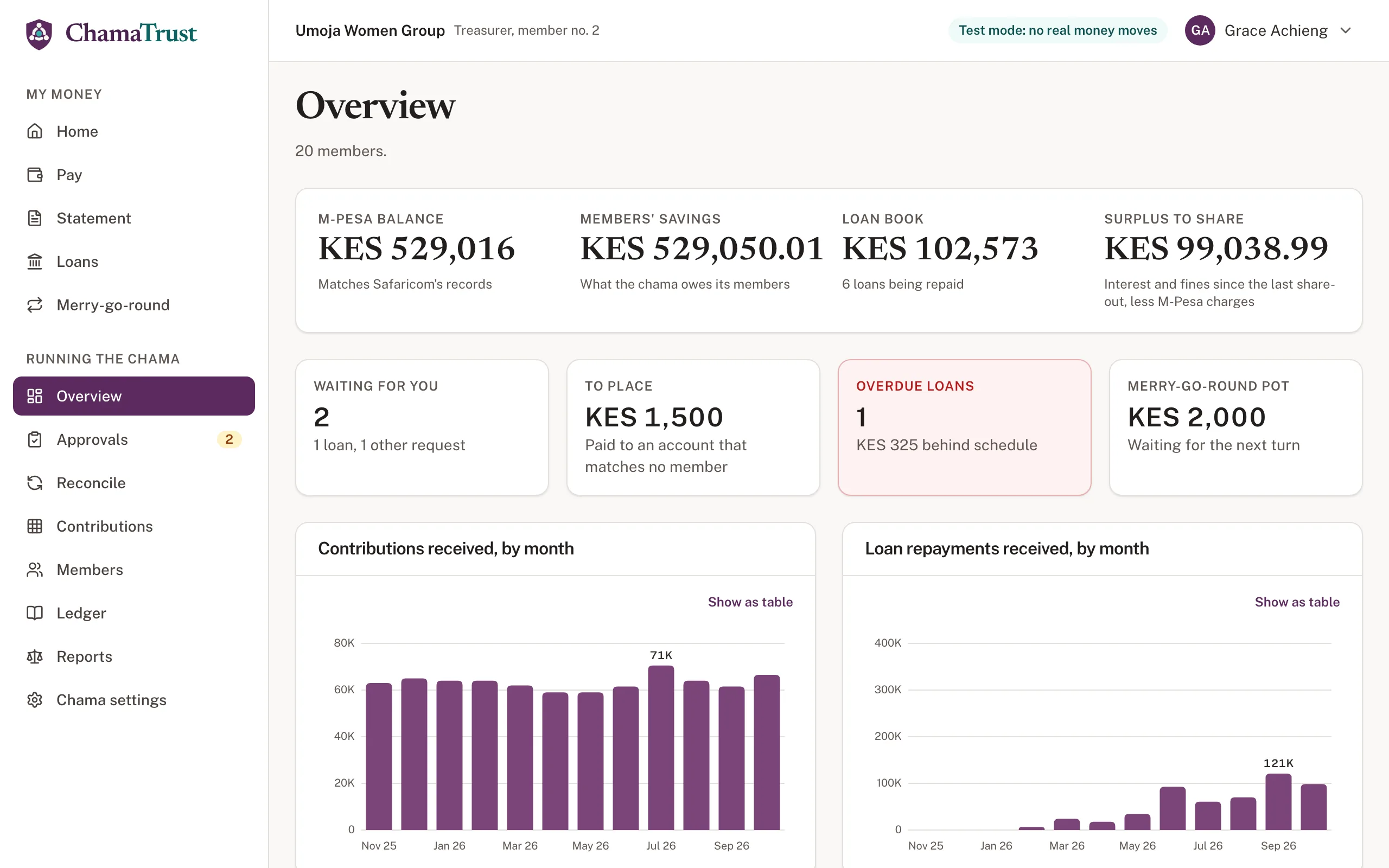Click the Chama settings gear icon
Viewport: 1389px width, 868px height.
[35, 700]
